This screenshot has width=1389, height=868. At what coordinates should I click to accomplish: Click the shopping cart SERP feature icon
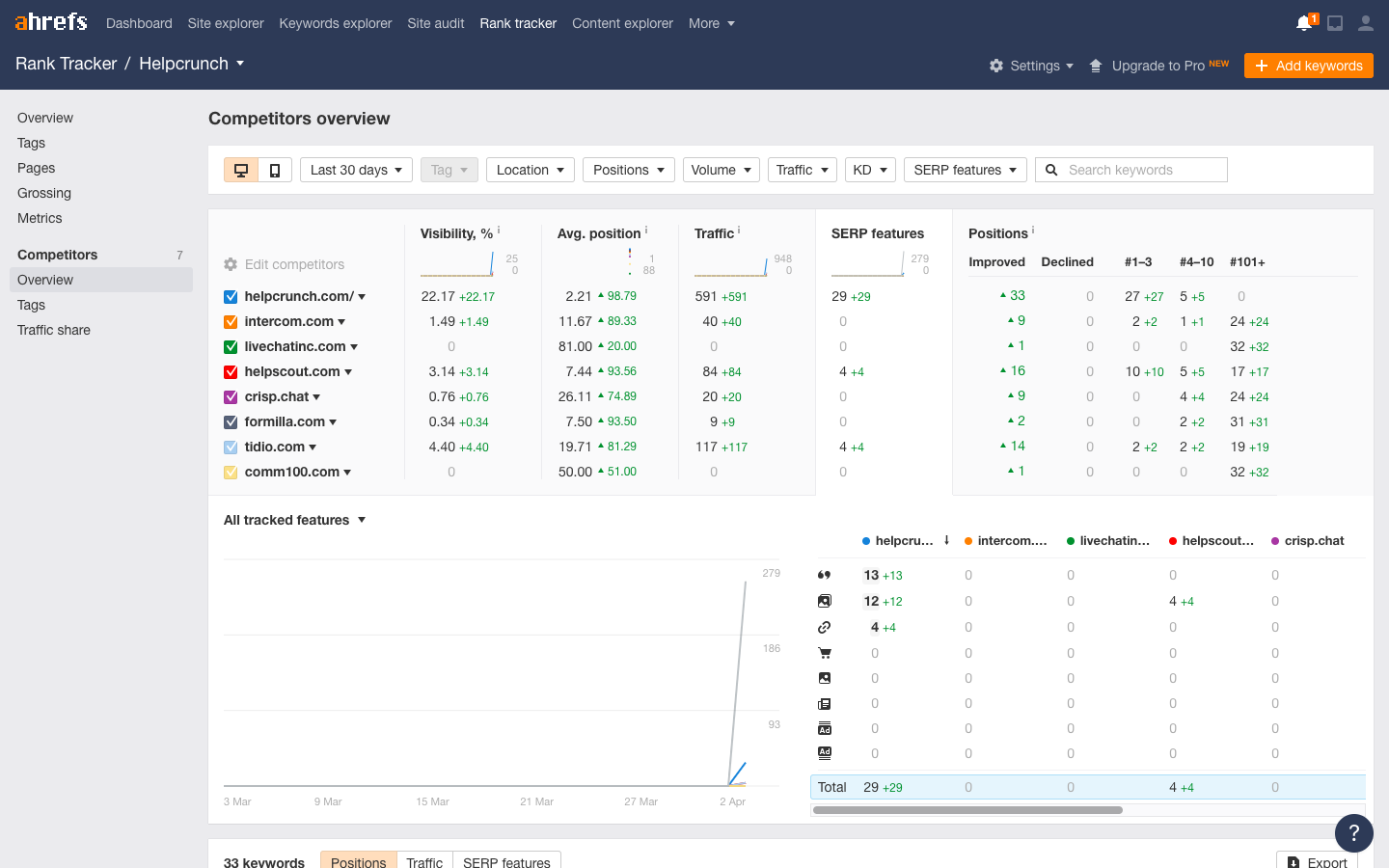(825, 653)
